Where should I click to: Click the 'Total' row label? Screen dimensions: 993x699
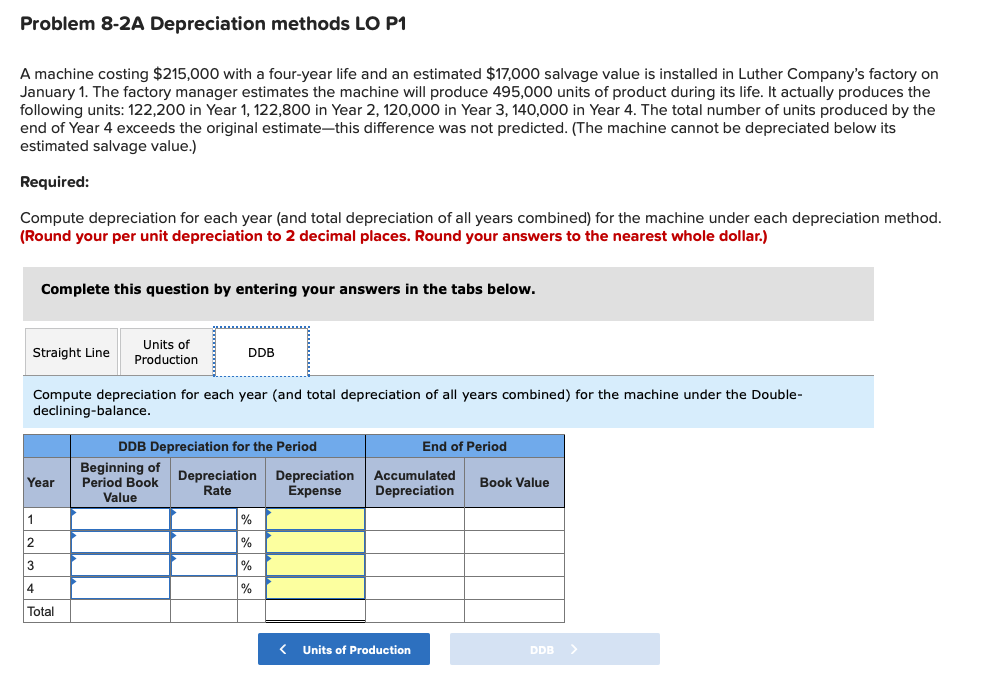[41, 611]
